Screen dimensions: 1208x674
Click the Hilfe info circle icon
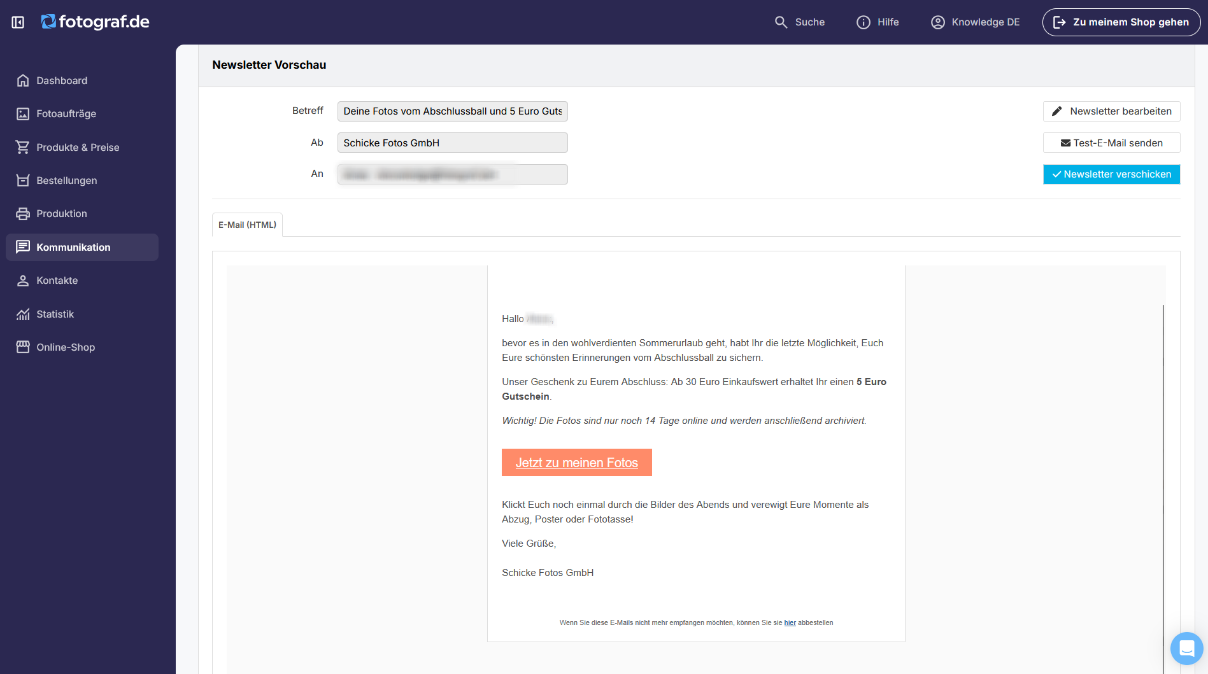863,22
